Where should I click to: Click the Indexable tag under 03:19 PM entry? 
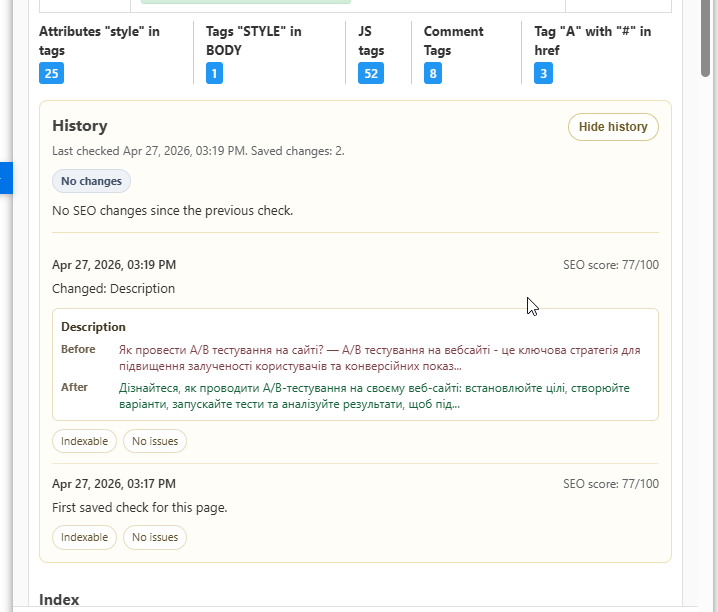(x=84, y=441)
